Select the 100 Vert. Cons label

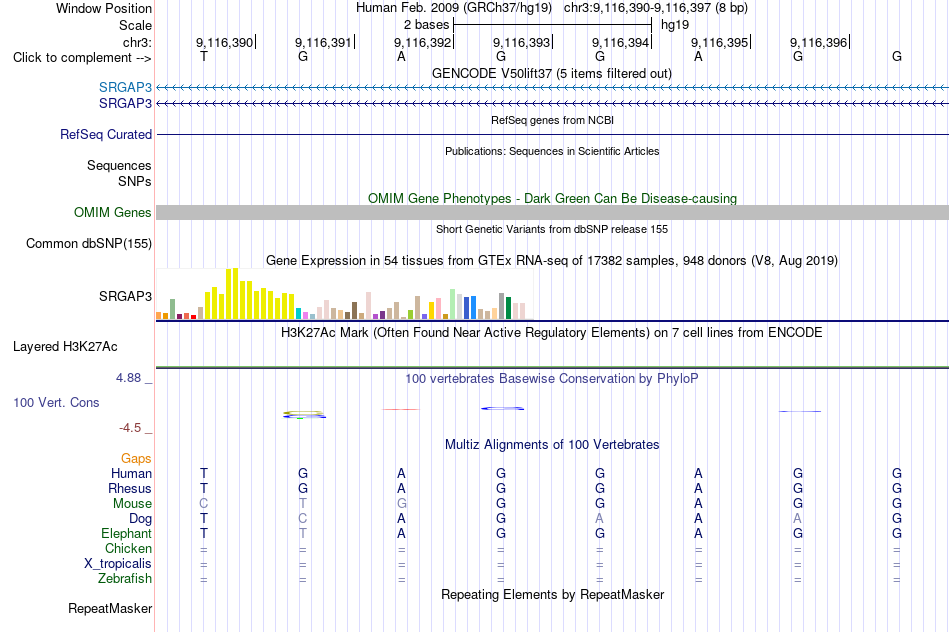[56, 402]
